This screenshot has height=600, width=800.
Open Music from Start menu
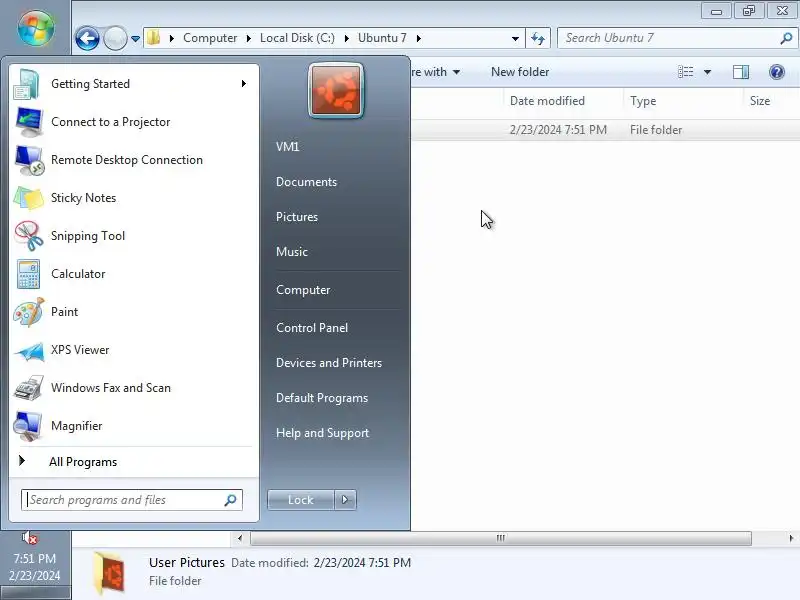pos(292,252)
